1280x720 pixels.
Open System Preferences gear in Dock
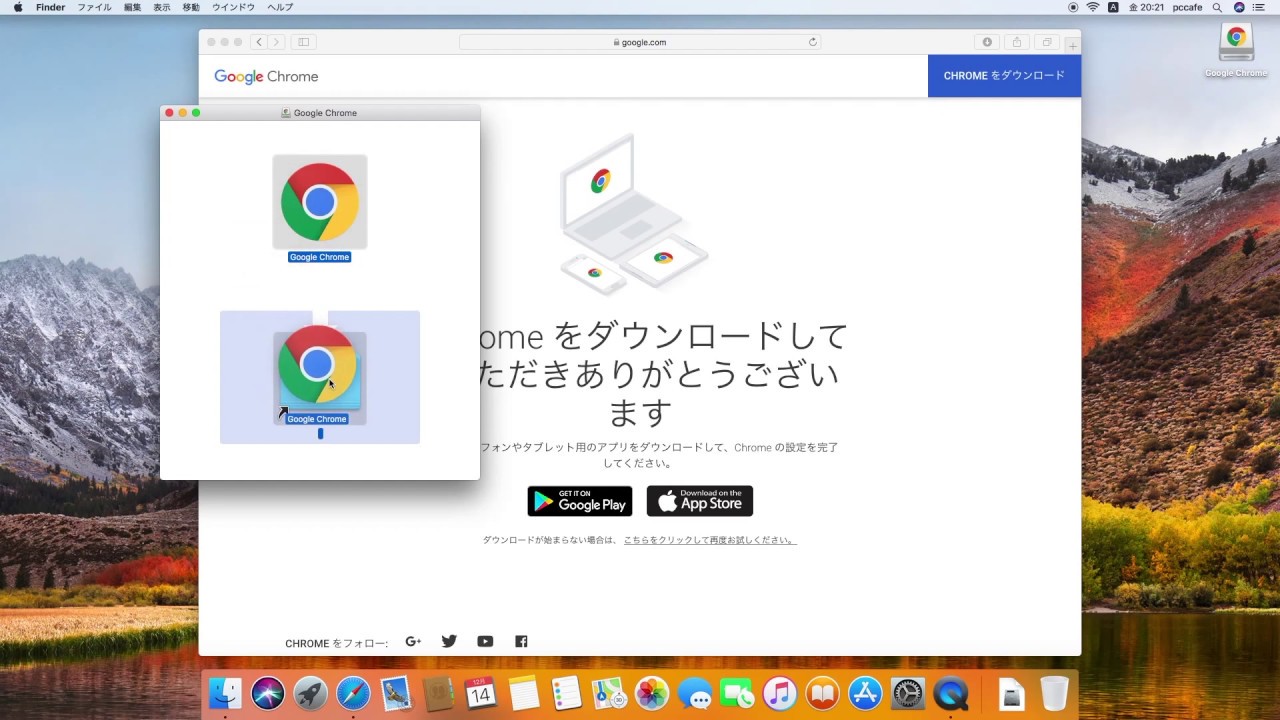click(908, 693)
